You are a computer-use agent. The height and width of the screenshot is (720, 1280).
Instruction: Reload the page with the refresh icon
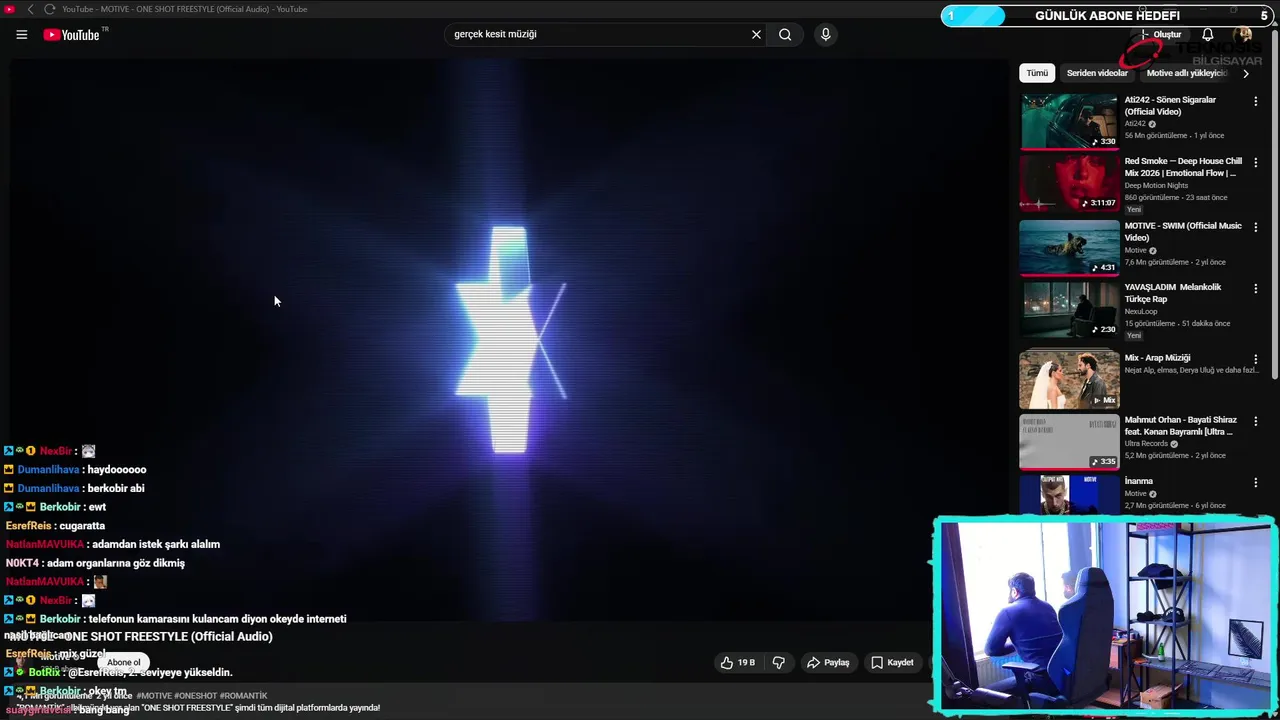[x=49, y=9]
